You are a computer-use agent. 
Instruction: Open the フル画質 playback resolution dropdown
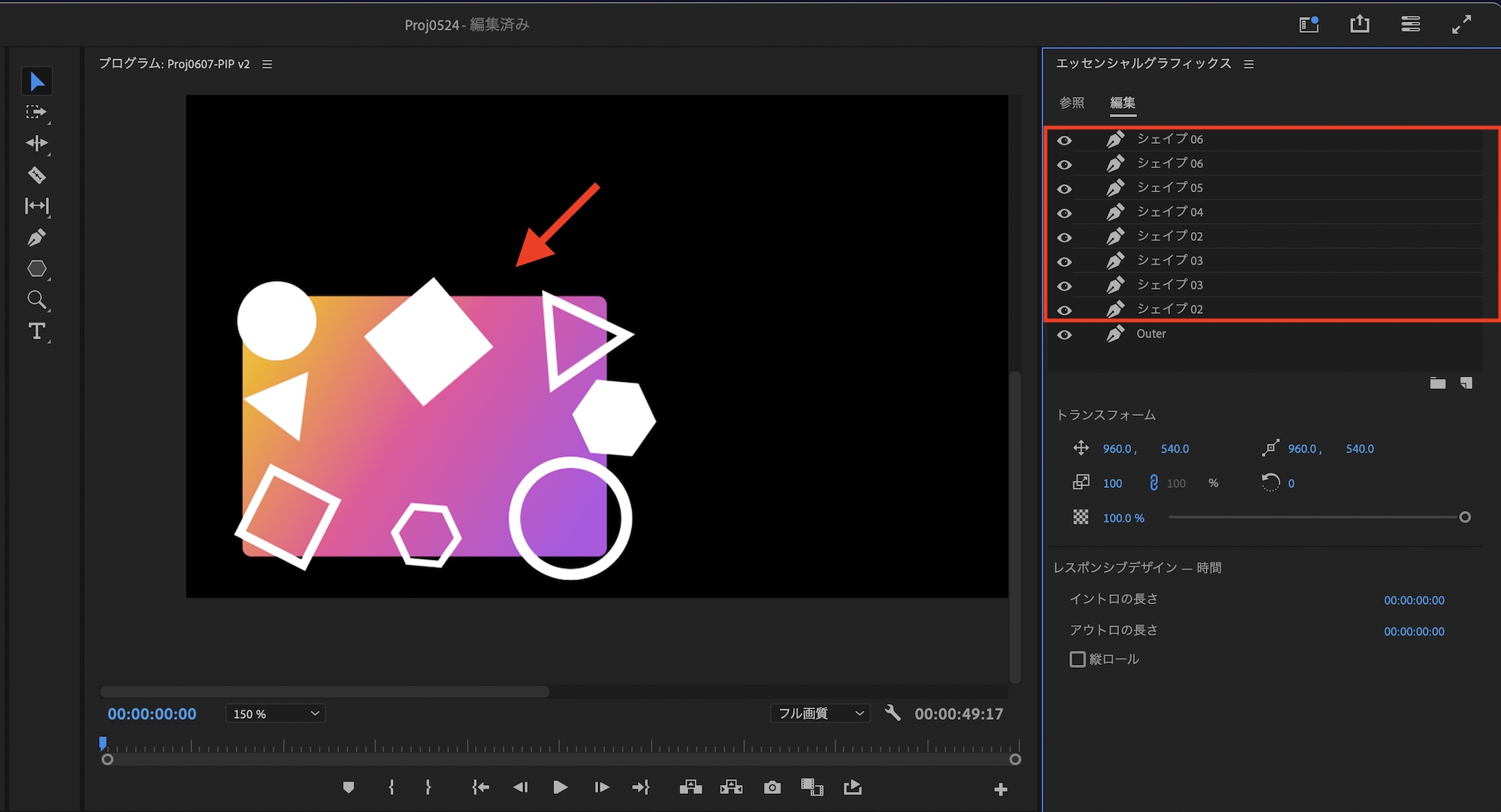pyautogui.click(x=820, y=714)
